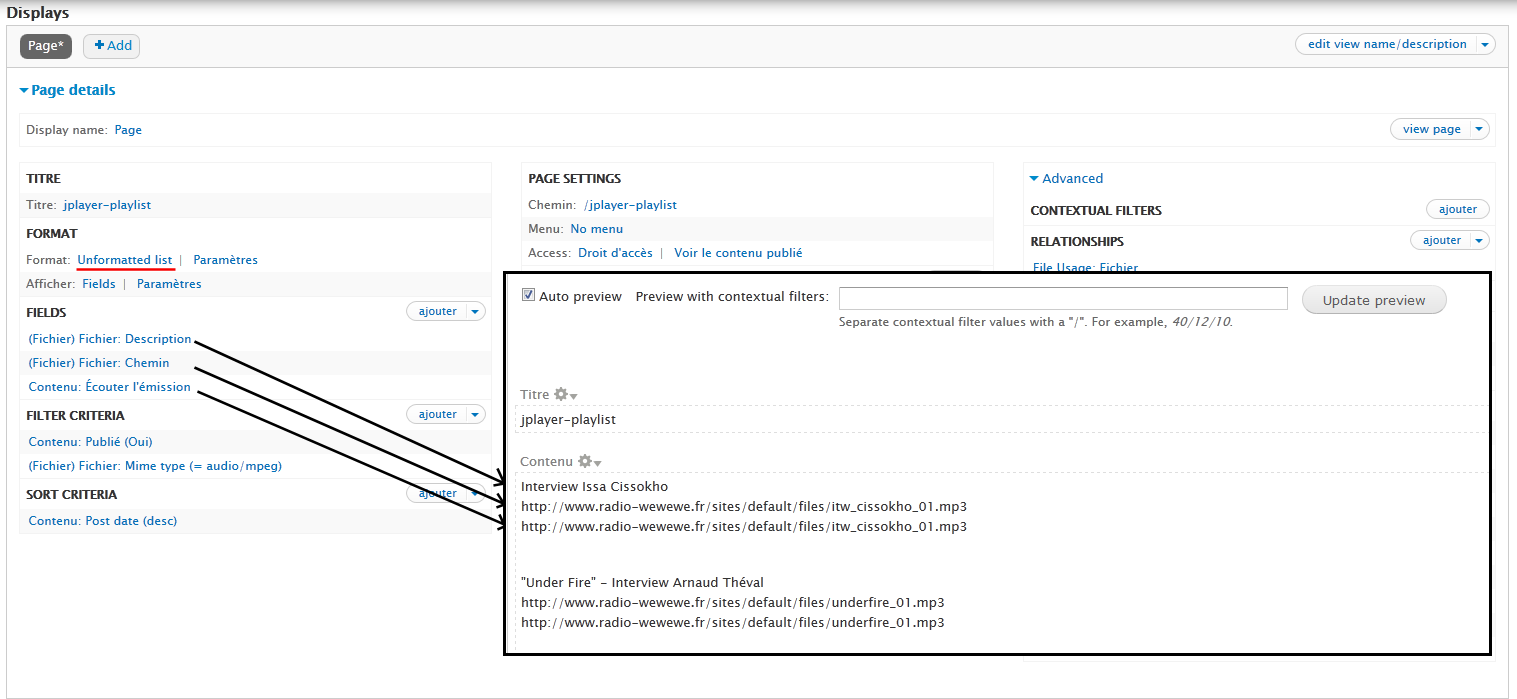Open the relationship File Usage: Fichier
The image size is (1517, 699).
1083,267
